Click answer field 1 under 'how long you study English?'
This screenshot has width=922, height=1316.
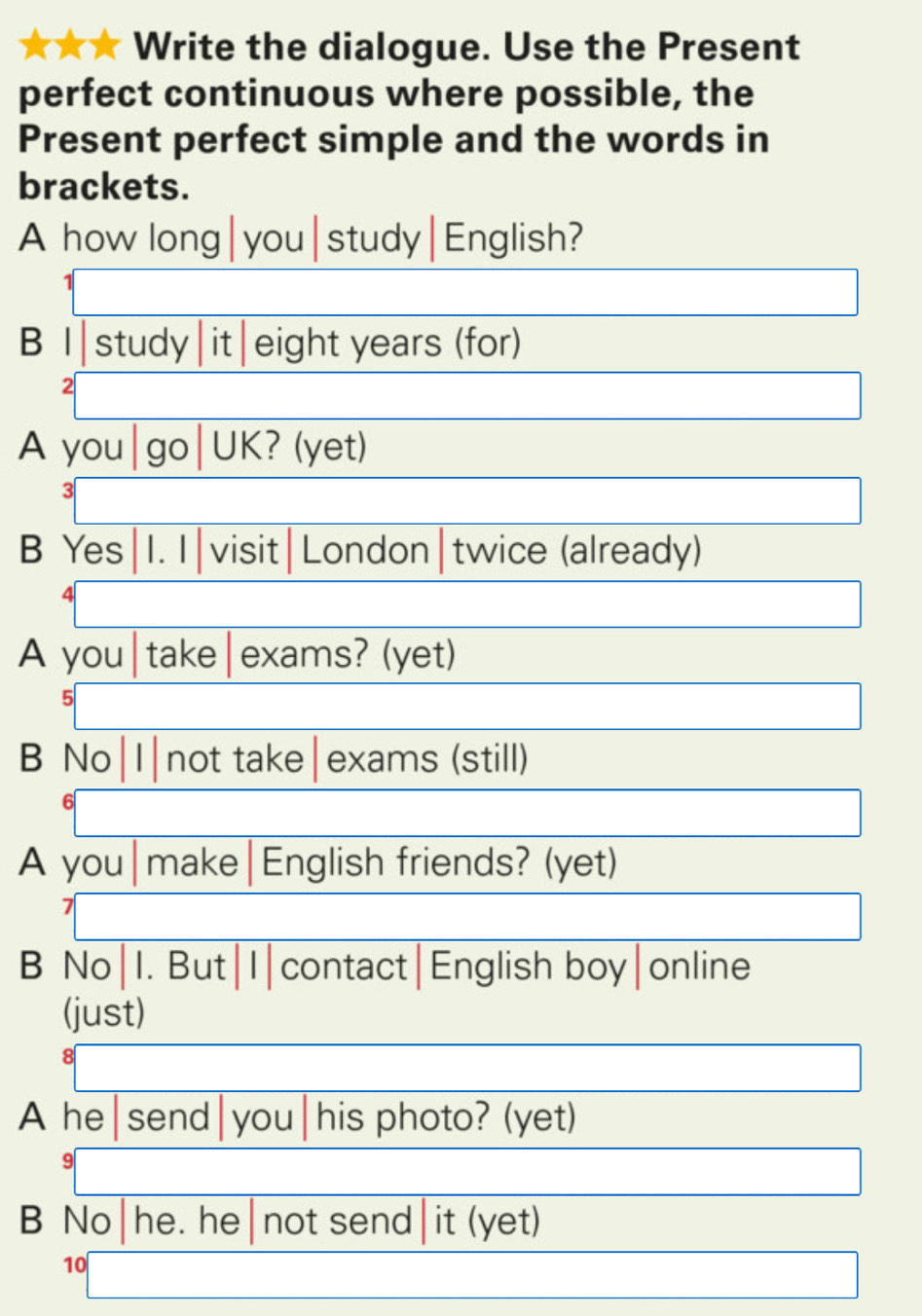point(465,292)
